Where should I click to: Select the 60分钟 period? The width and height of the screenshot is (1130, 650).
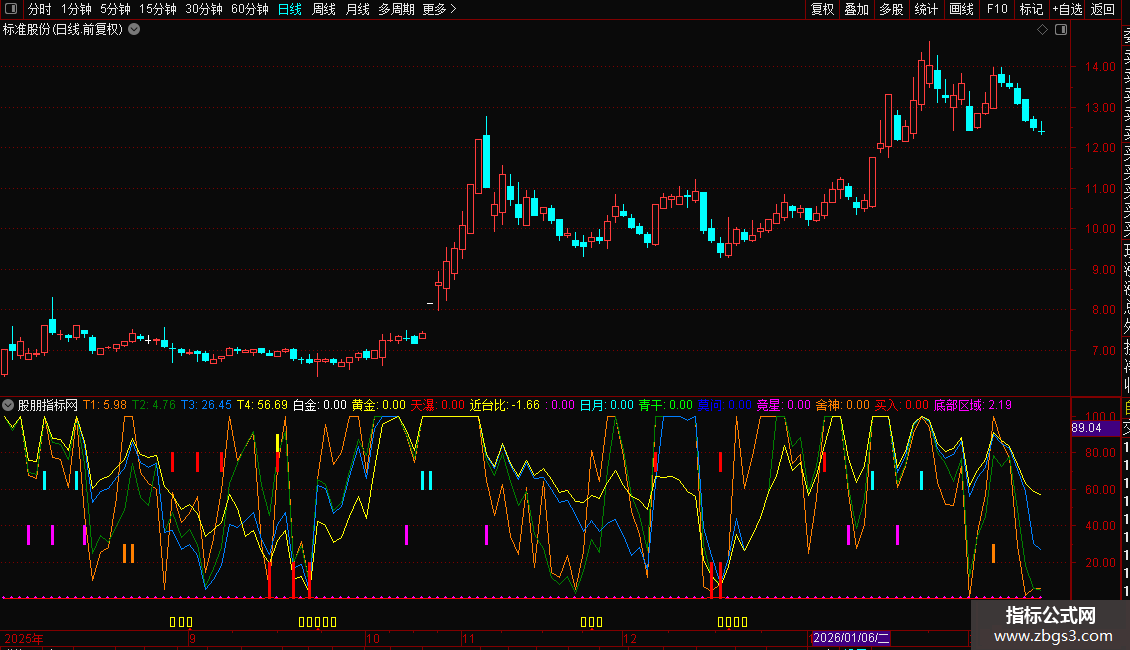249,9
